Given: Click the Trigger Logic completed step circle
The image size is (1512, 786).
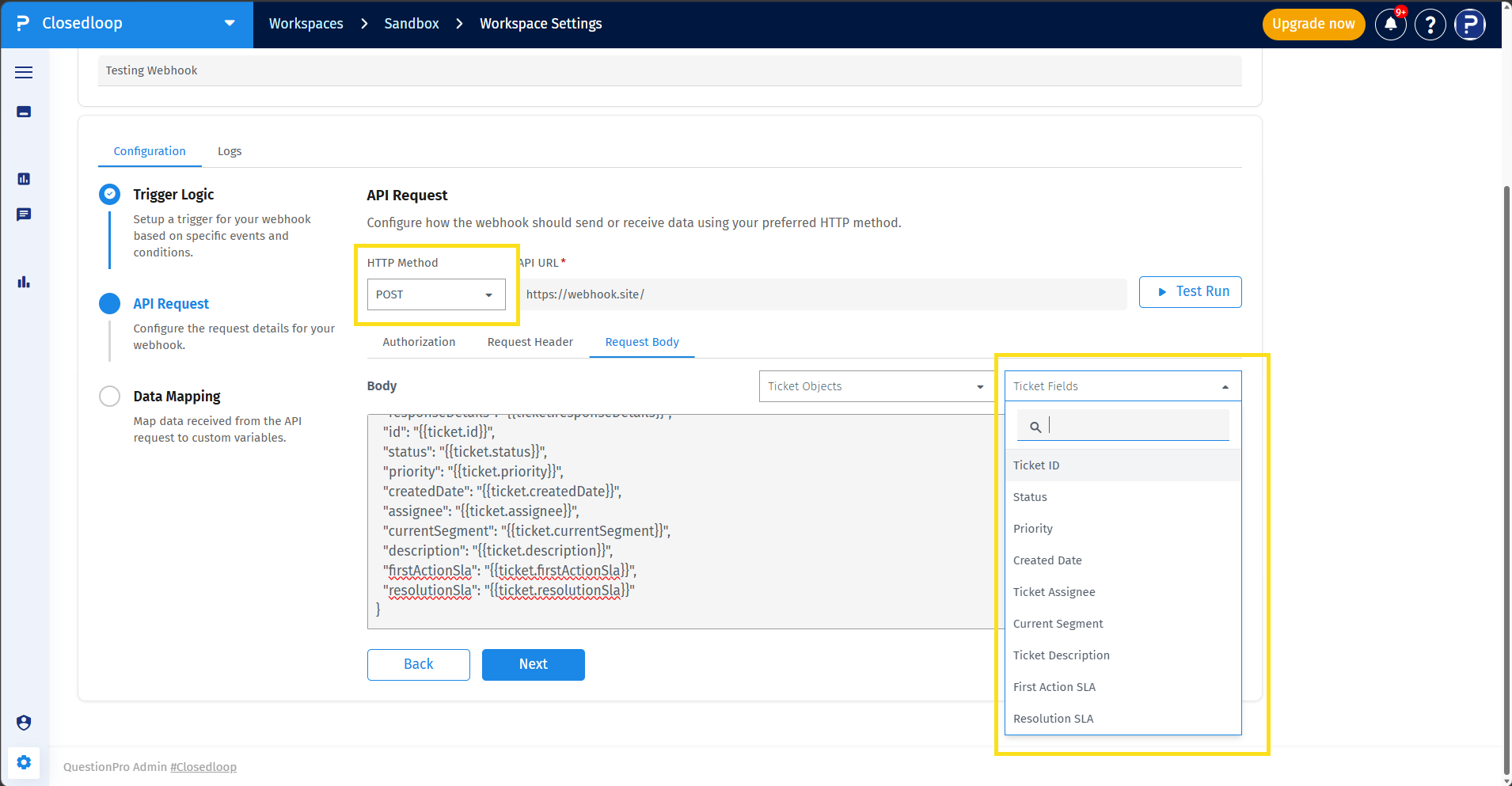Looking at the screenshot, I should coord(110,194).
